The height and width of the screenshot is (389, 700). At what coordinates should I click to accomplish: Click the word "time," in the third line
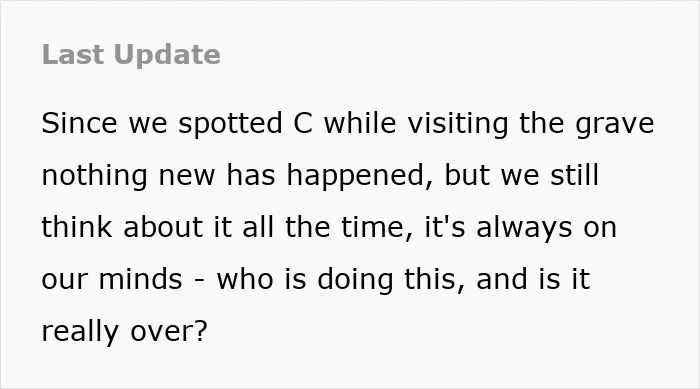pyautogui.click(x=377, y=227)
